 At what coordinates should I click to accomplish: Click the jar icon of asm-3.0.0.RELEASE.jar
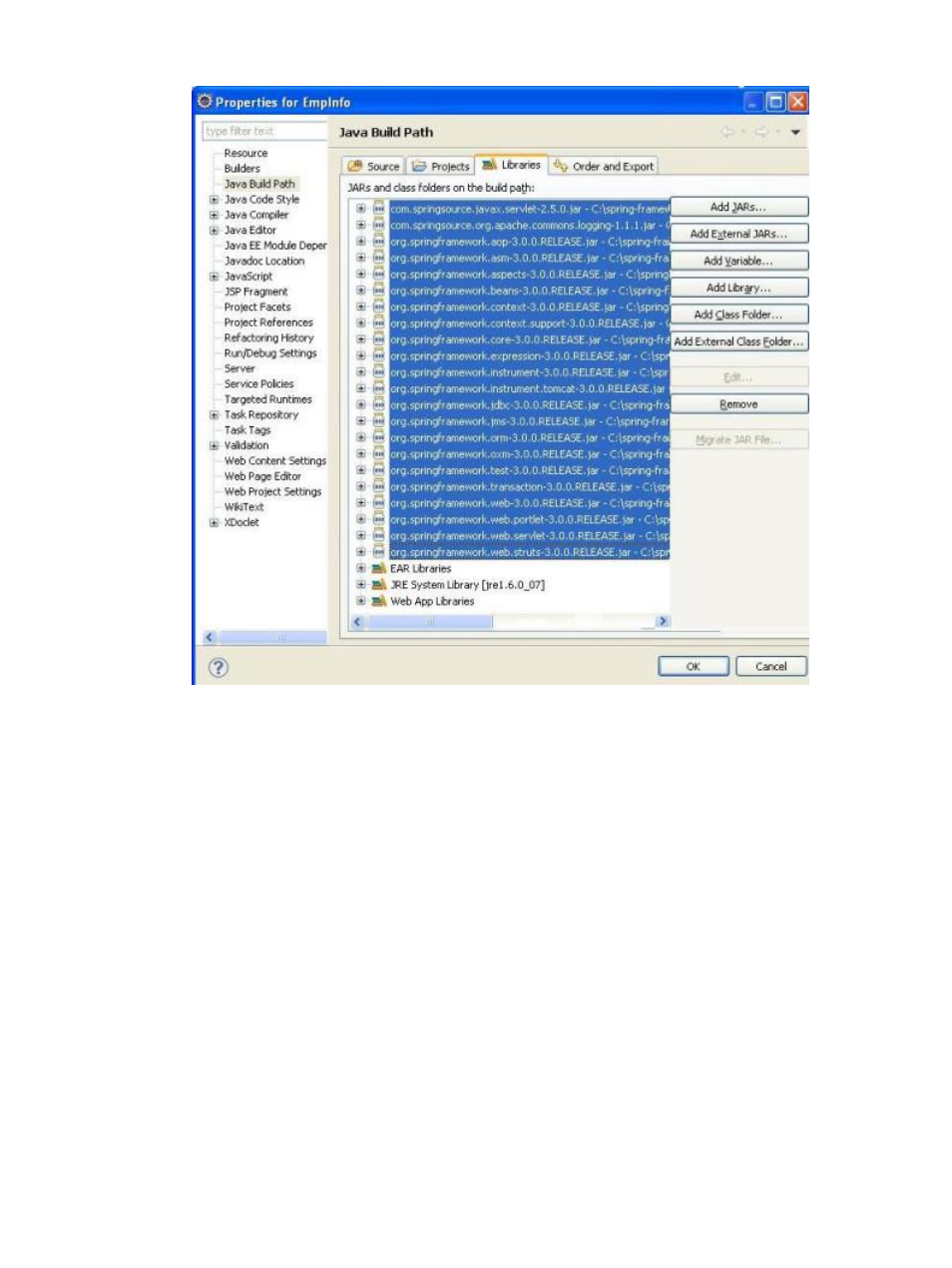(378, 258)
